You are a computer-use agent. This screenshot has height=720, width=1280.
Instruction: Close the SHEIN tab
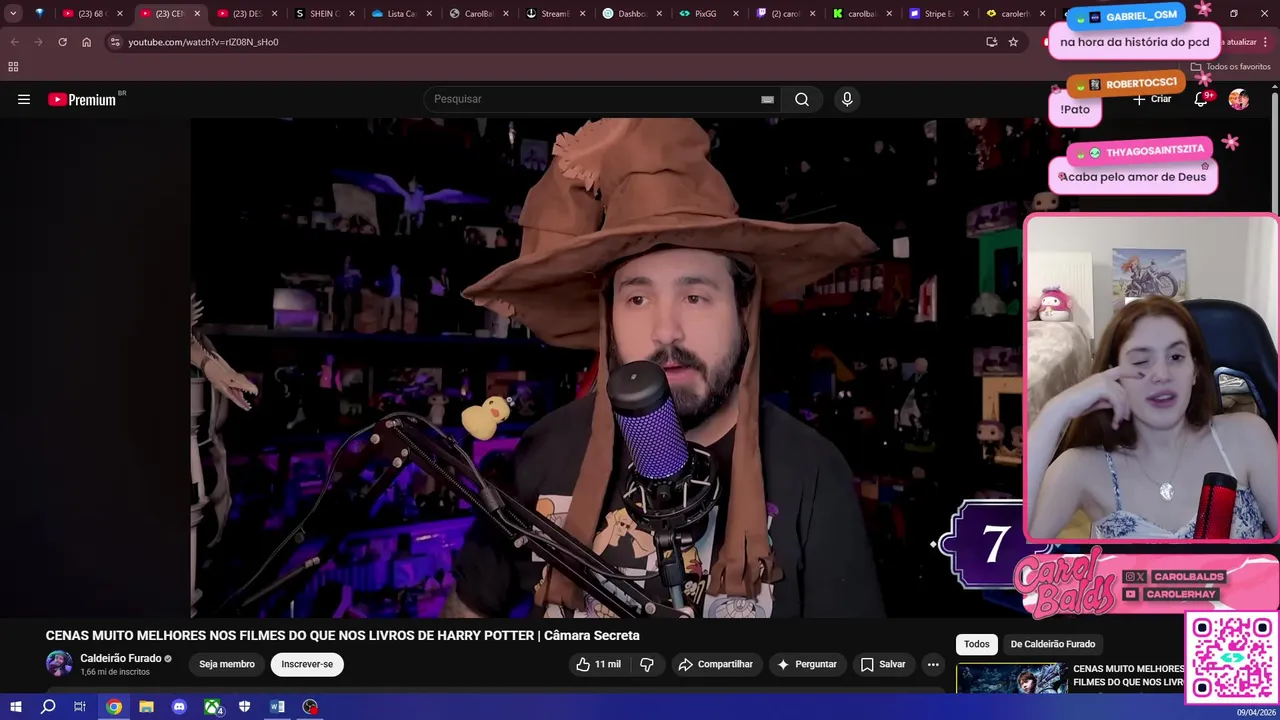point(352,14)
